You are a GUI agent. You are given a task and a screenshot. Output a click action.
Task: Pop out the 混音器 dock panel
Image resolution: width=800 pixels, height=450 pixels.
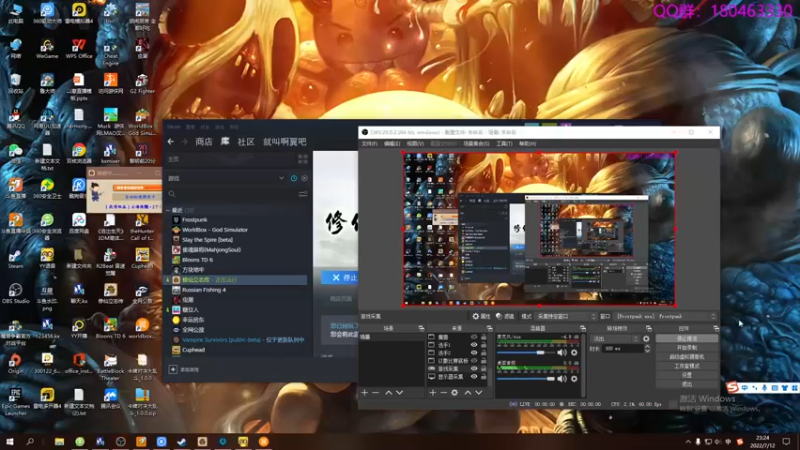coord(583,329)
